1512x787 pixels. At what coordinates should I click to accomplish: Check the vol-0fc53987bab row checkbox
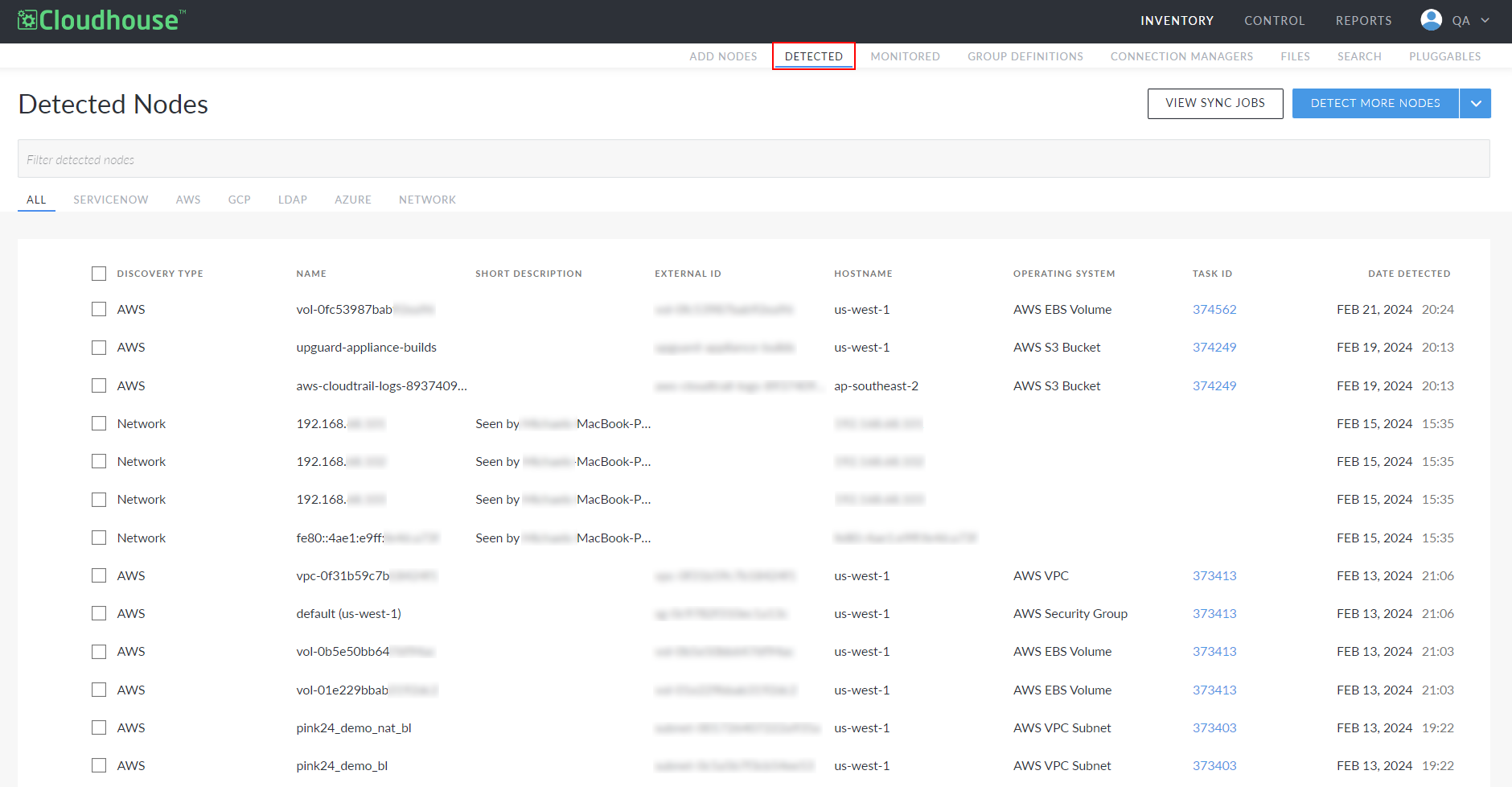(x=99, y=309)
